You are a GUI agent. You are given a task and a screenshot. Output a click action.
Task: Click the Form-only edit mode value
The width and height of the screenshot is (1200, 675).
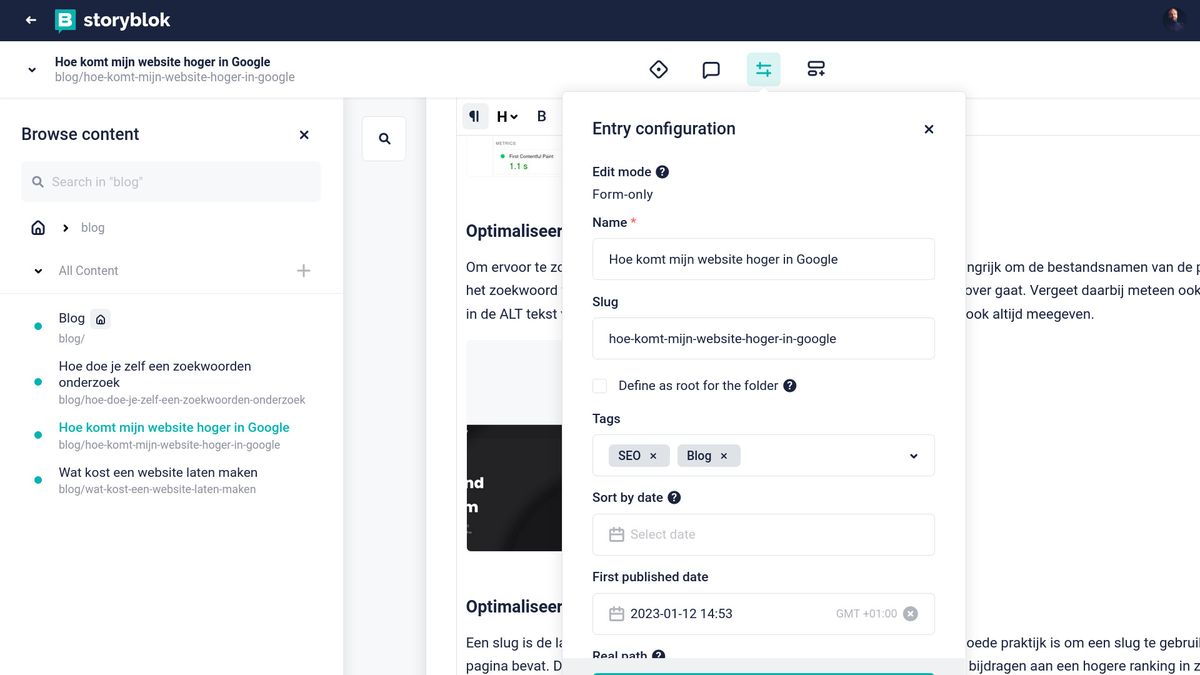pyautogui.click(x=622, y=195)
